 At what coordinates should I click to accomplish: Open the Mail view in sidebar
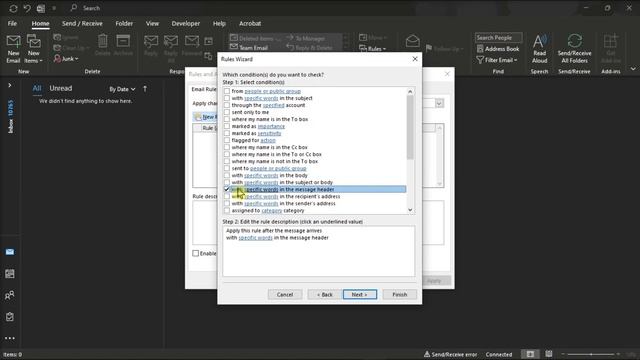click(x=10, y=252)
